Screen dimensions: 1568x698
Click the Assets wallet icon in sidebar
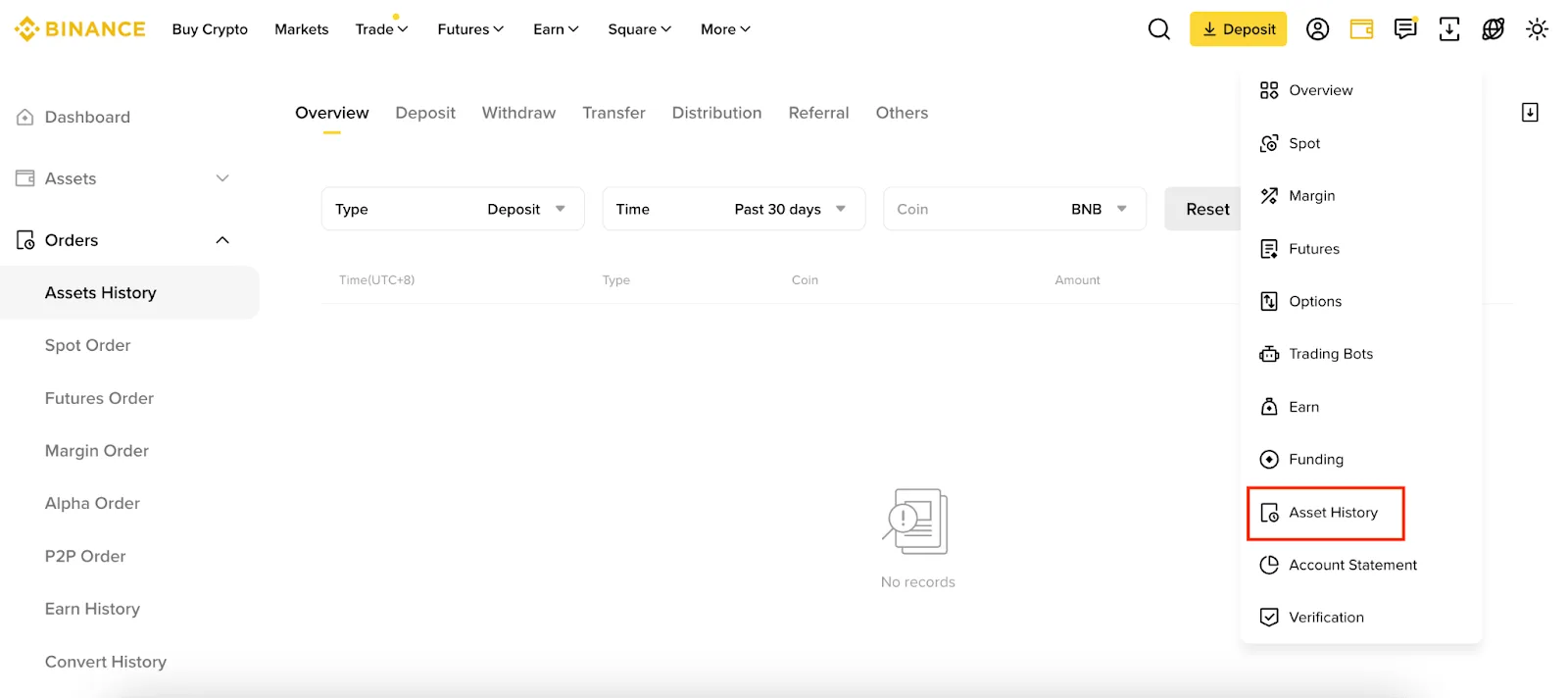coord(25,178)
